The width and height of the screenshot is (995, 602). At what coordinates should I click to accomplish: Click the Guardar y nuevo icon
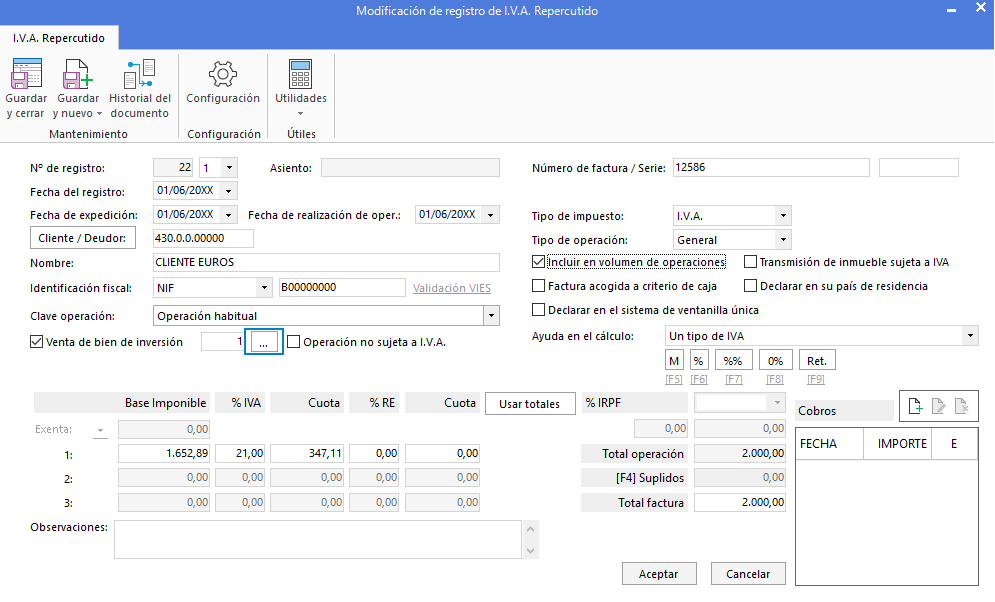pos(77,74)
